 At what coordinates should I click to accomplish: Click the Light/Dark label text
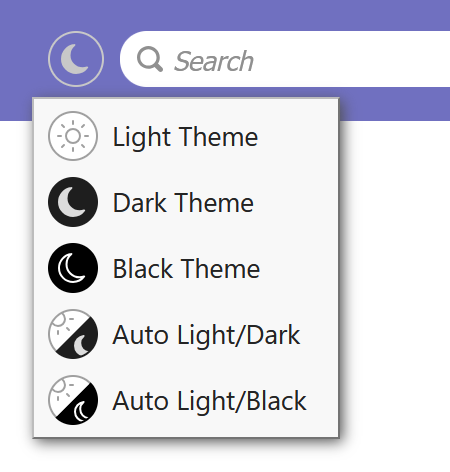239,335
